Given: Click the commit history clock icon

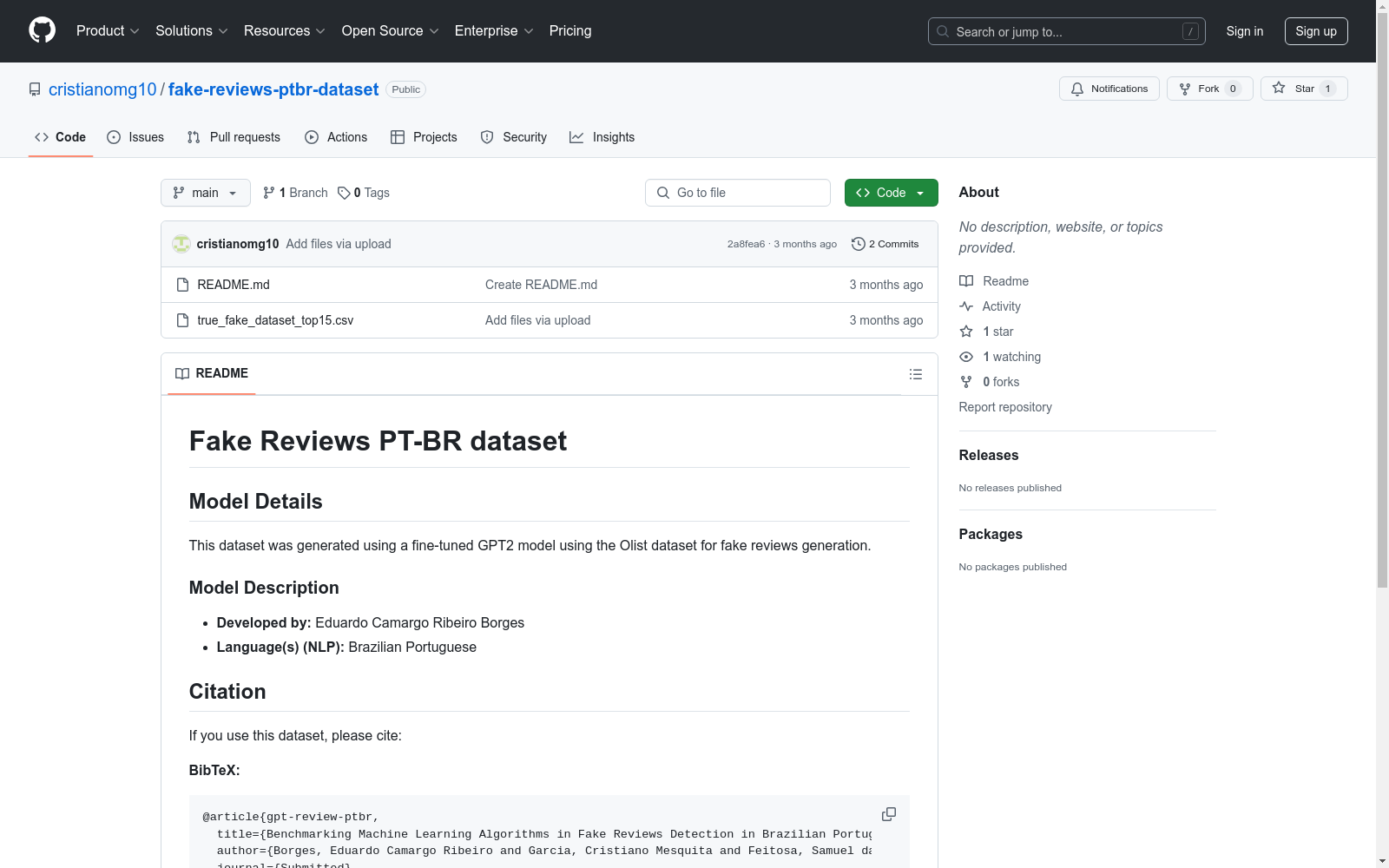Looking at the screenshot, I should [x=859, y=244].
